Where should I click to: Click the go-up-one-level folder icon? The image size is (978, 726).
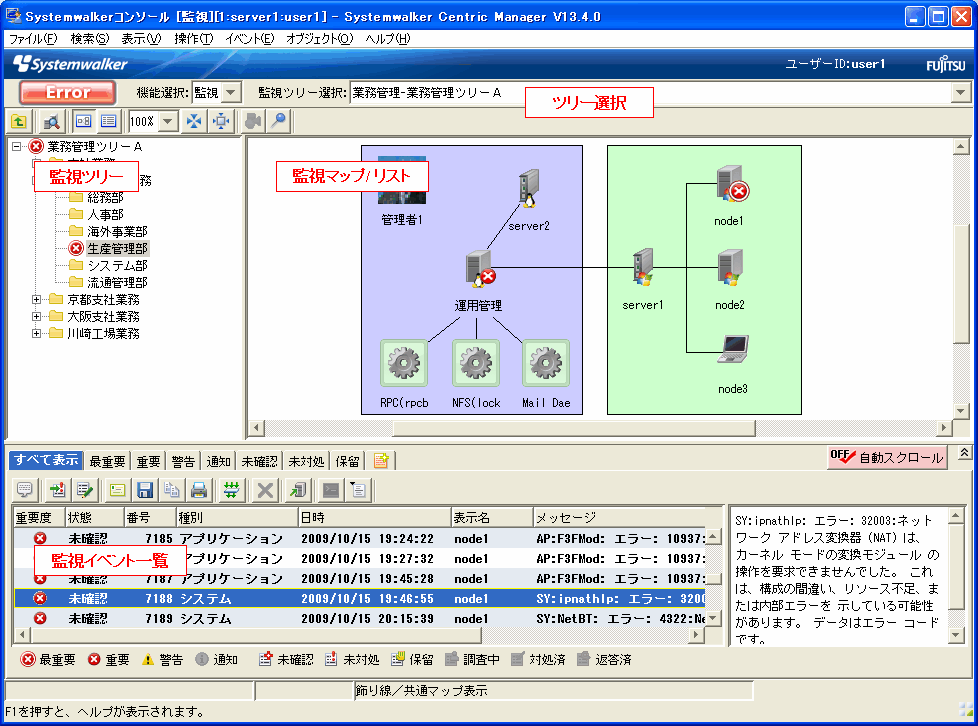(19, 122)
